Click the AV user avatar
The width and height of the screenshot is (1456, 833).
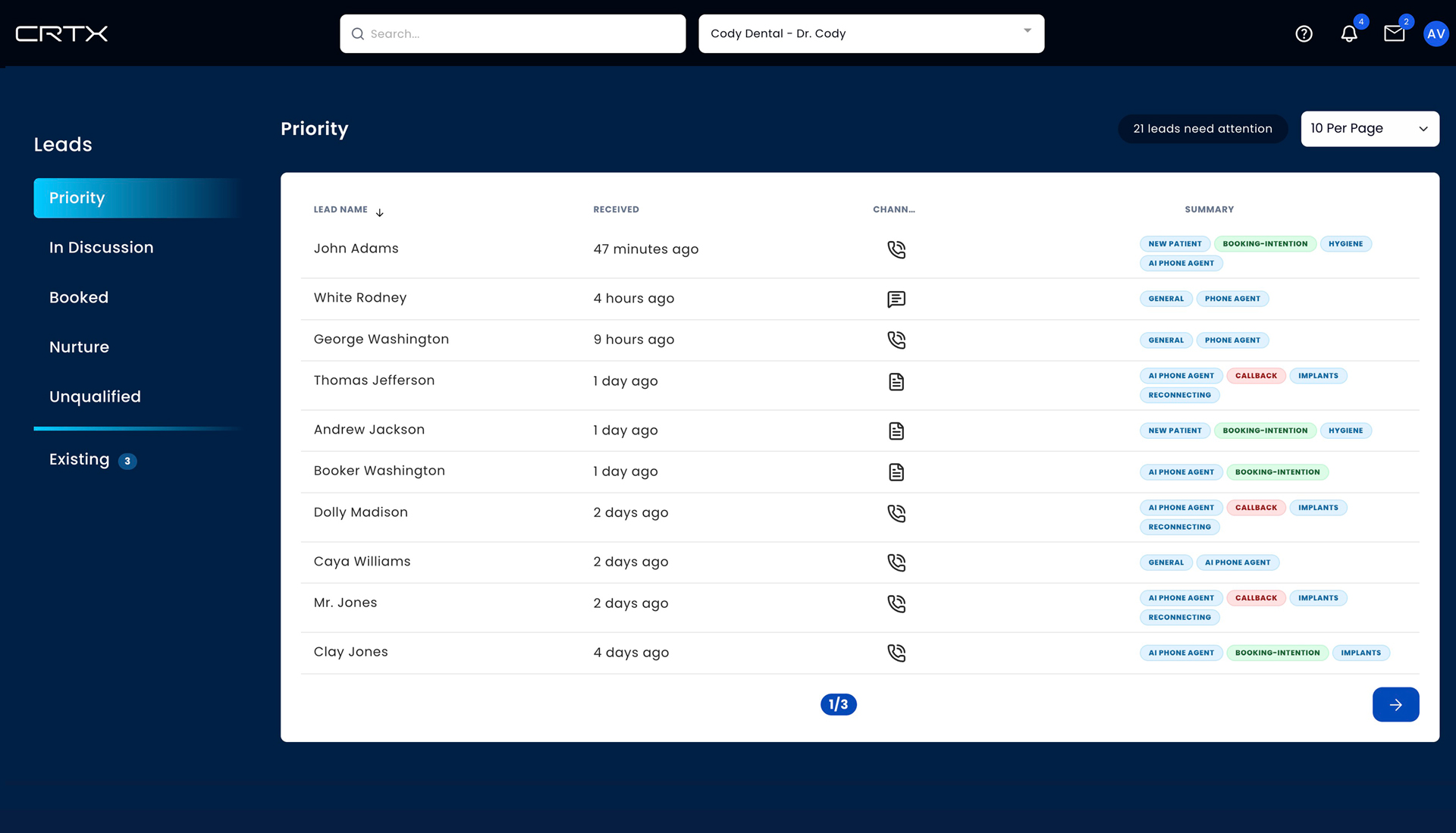pos(1436,33)
